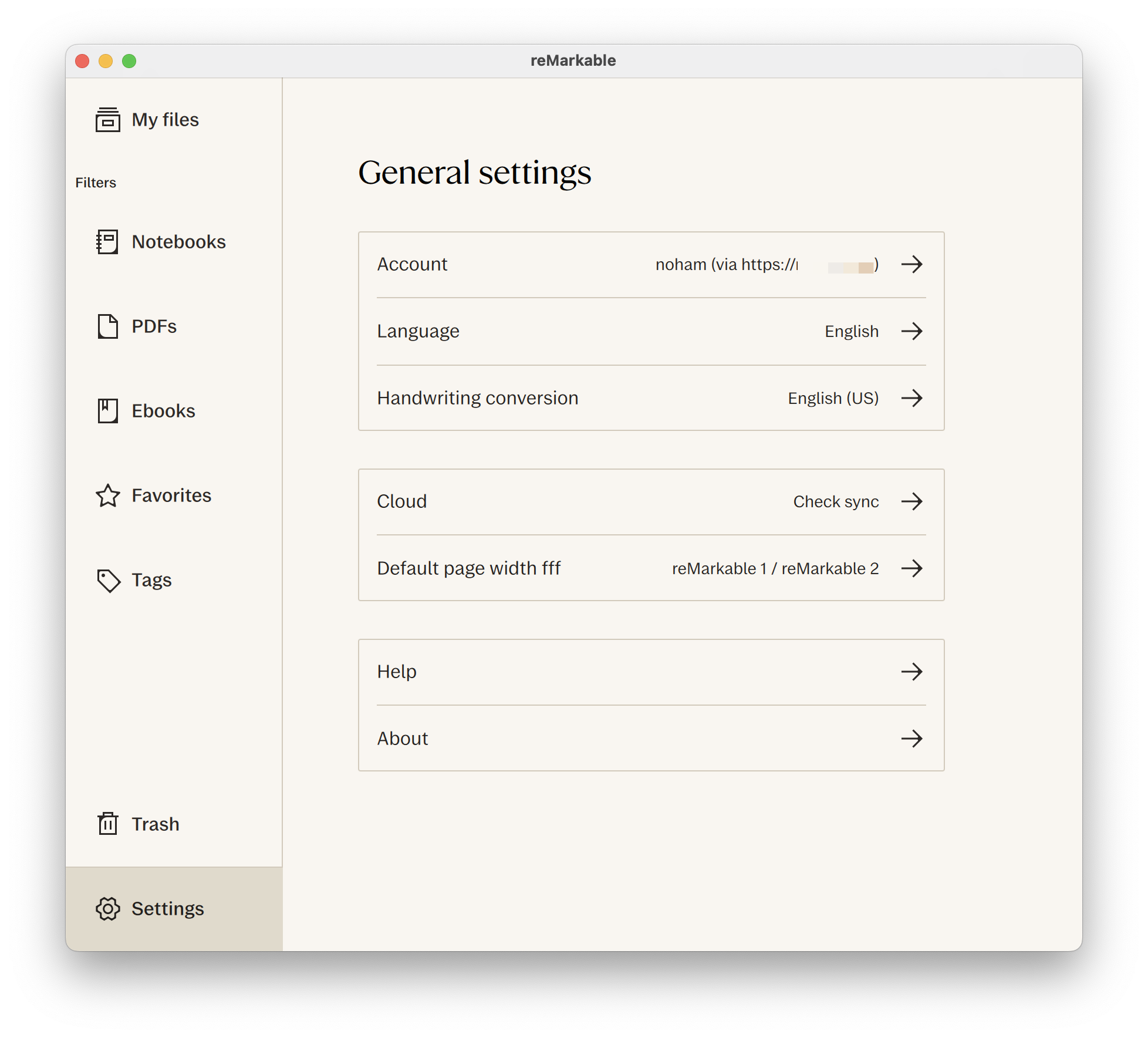Go to My files
This screenshot has height=1038, width=1148.
coord(174,120)
